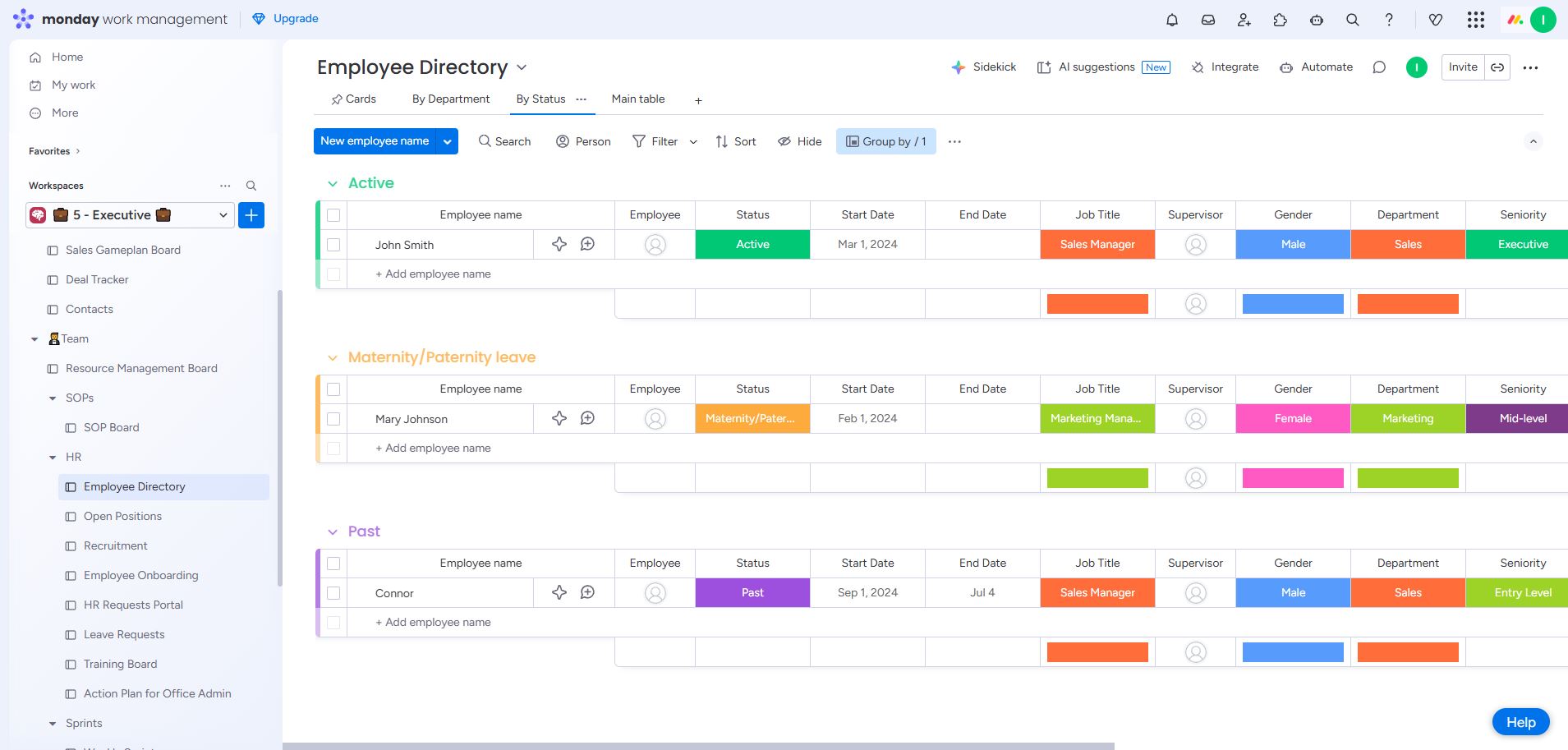Tick the checkbox for John Smith
The image size is (1568, 750).
coord(333,245)
